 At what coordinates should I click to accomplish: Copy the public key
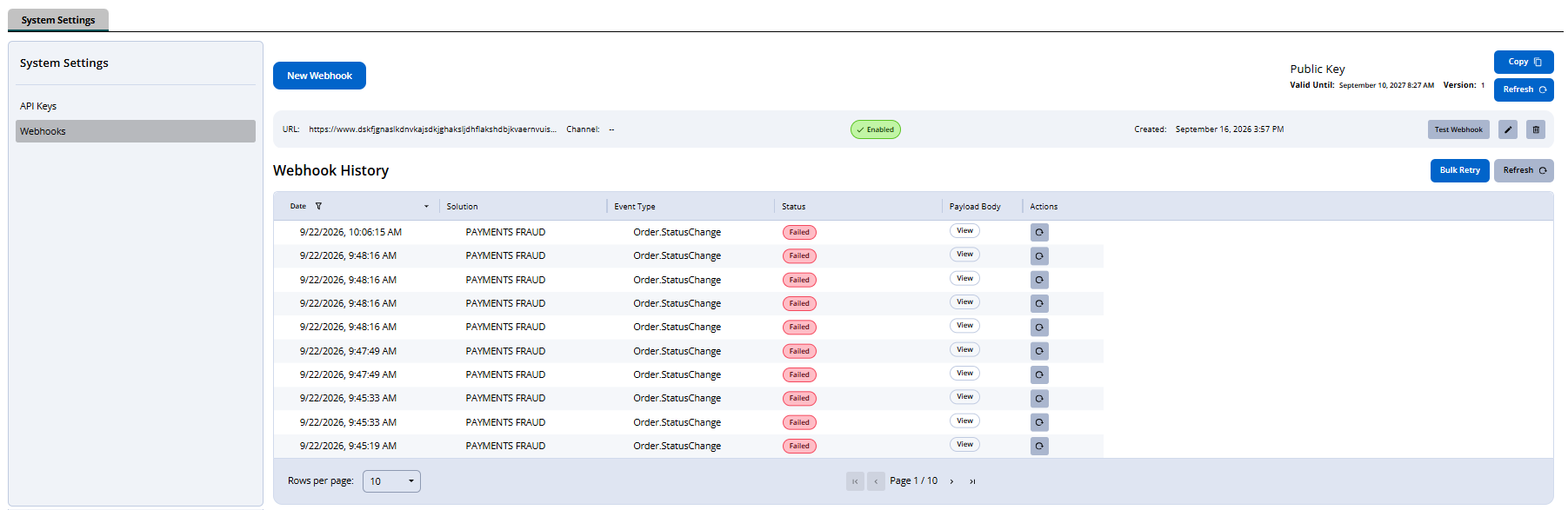click(x=1524, y=62)
